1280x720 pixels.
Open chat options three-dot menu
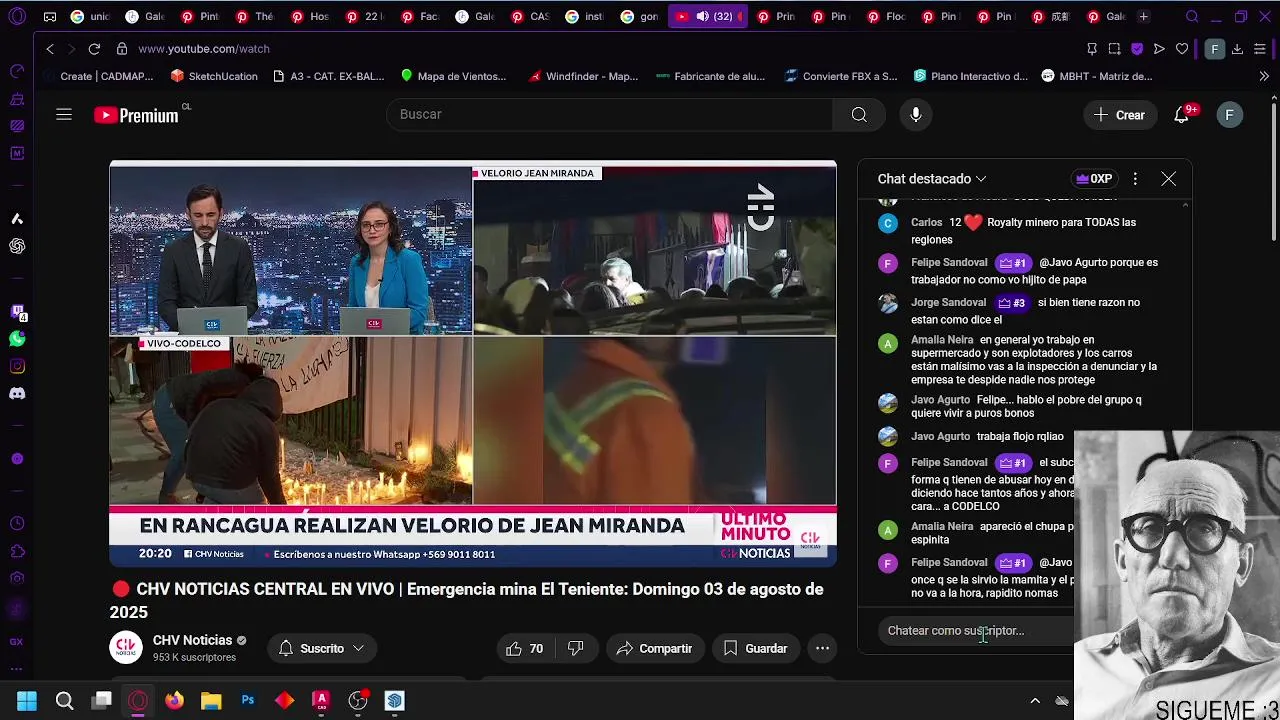coord(1135,179)
